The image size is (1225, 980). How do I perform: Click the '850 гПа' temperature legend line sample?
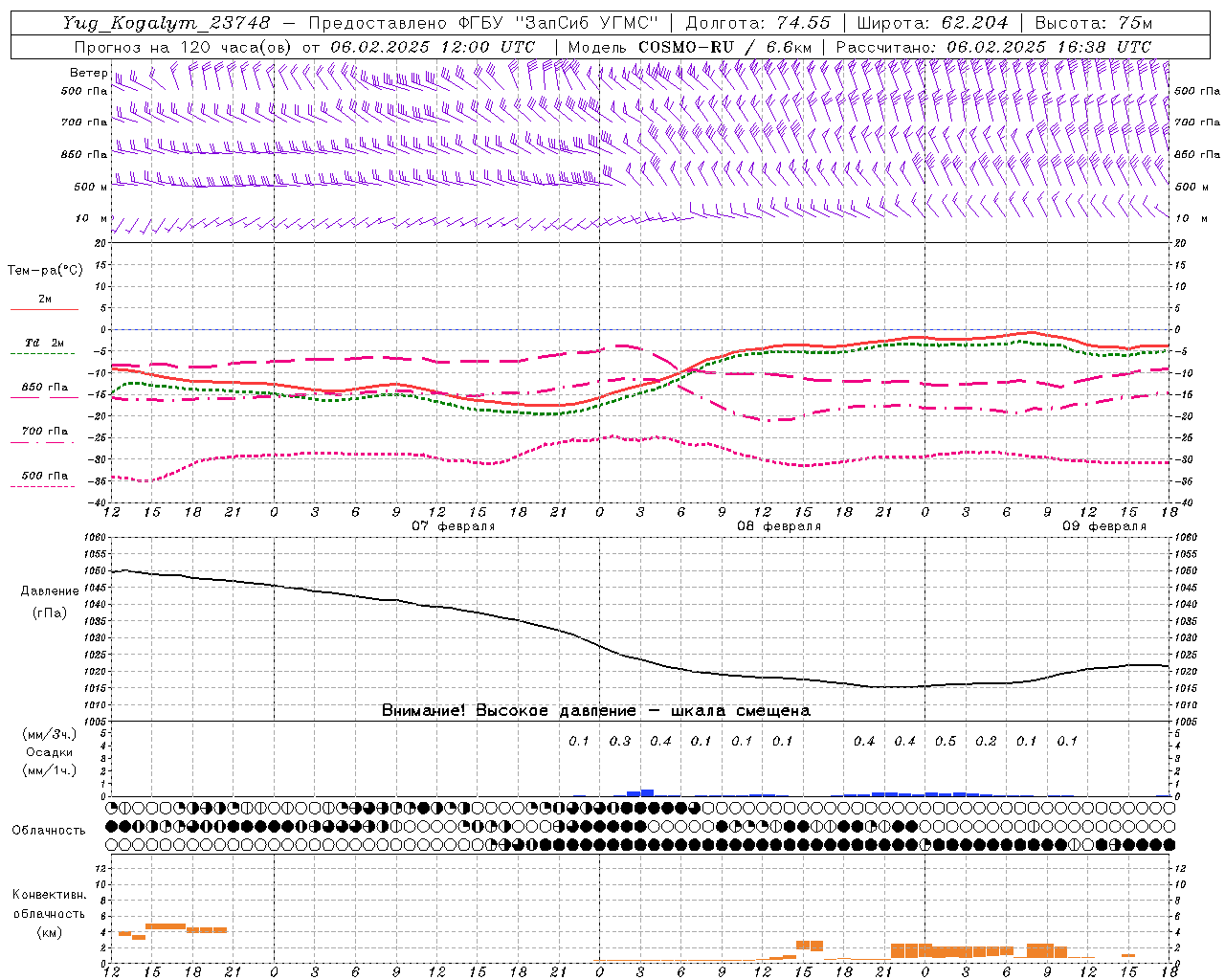coord(44,398)
